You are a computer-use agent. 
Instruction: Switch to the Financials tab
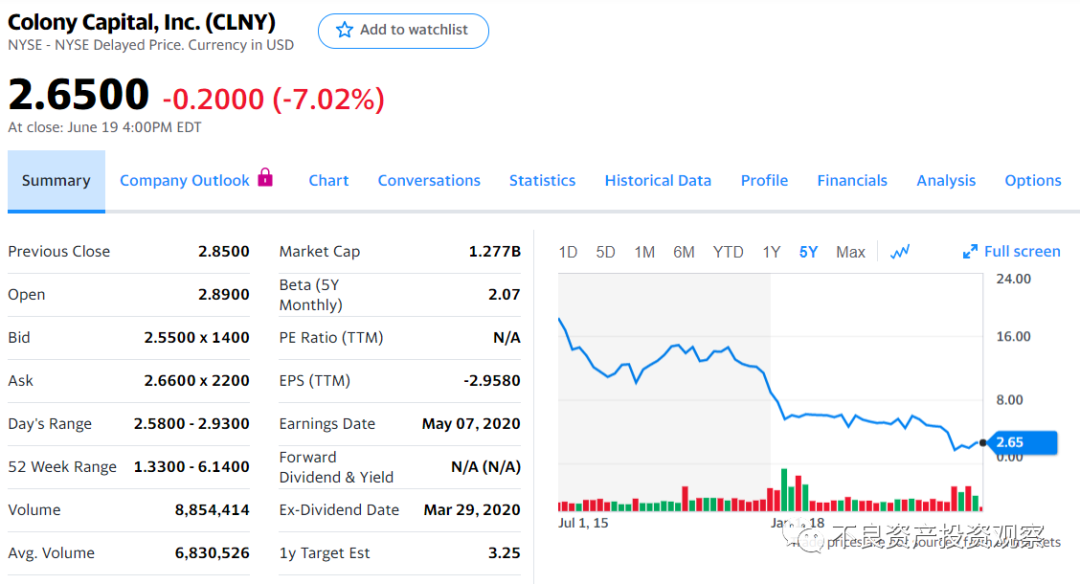[852, 180]
